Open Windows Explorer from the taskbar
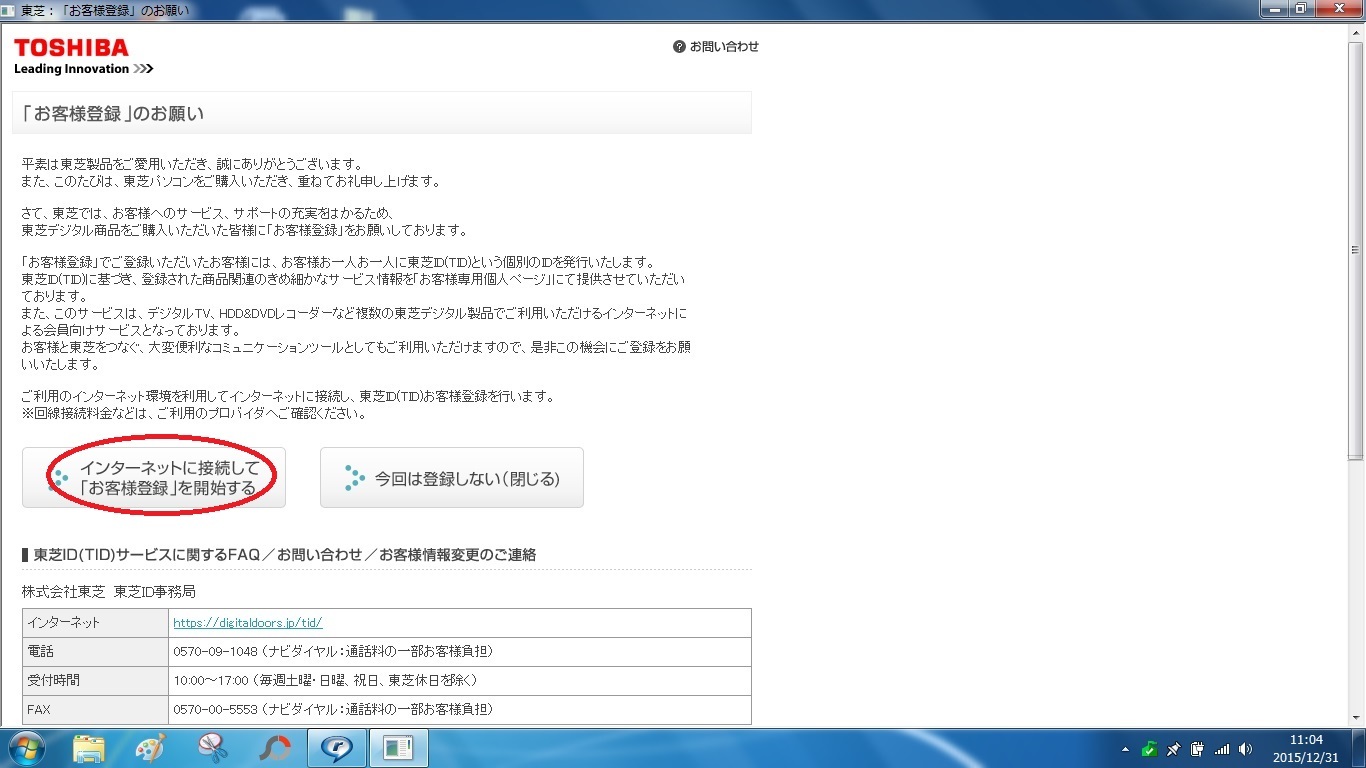This screenshot has height=768, width=1366. 89,748
